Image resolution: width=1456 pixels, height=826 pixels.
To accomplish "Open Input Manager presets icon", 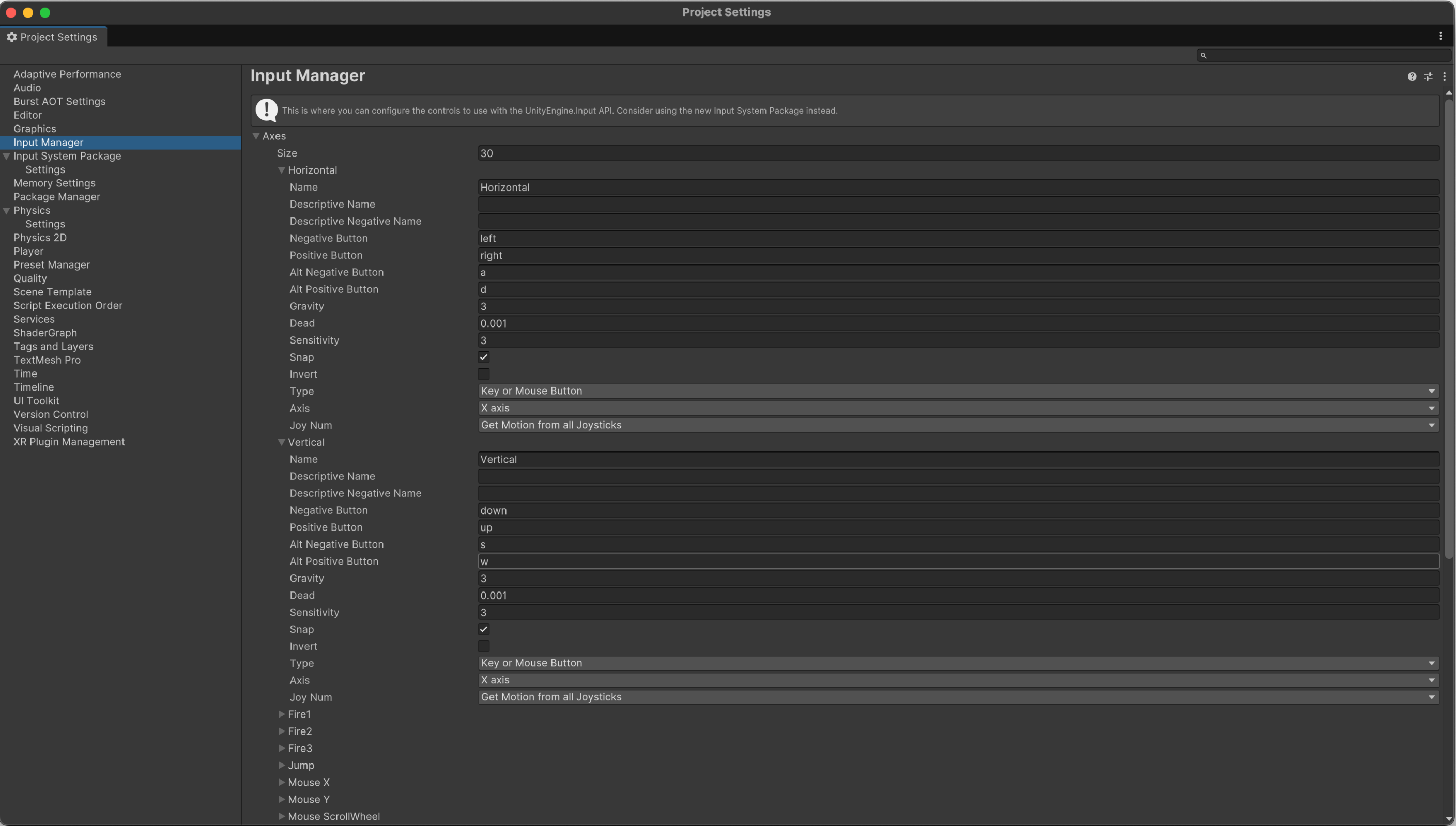I will tap(1428, 76).
